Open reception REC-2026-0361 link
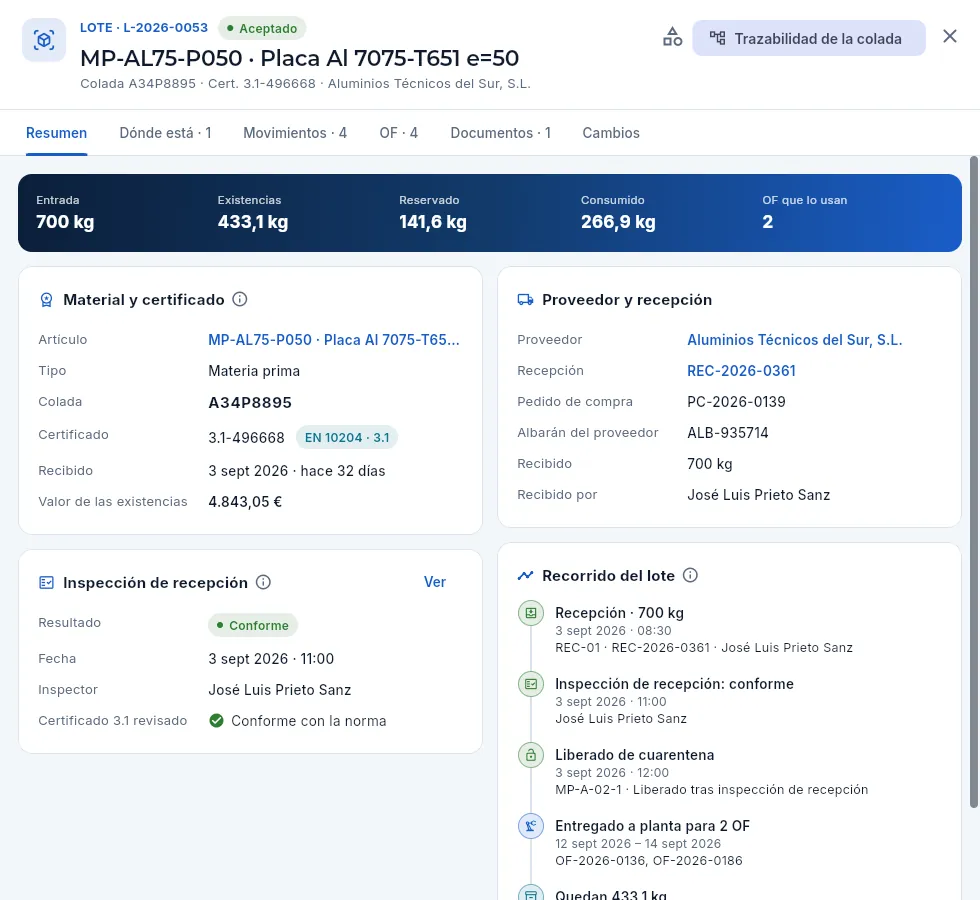The height and width of the screenshot is (900, 980). [741, 371]
